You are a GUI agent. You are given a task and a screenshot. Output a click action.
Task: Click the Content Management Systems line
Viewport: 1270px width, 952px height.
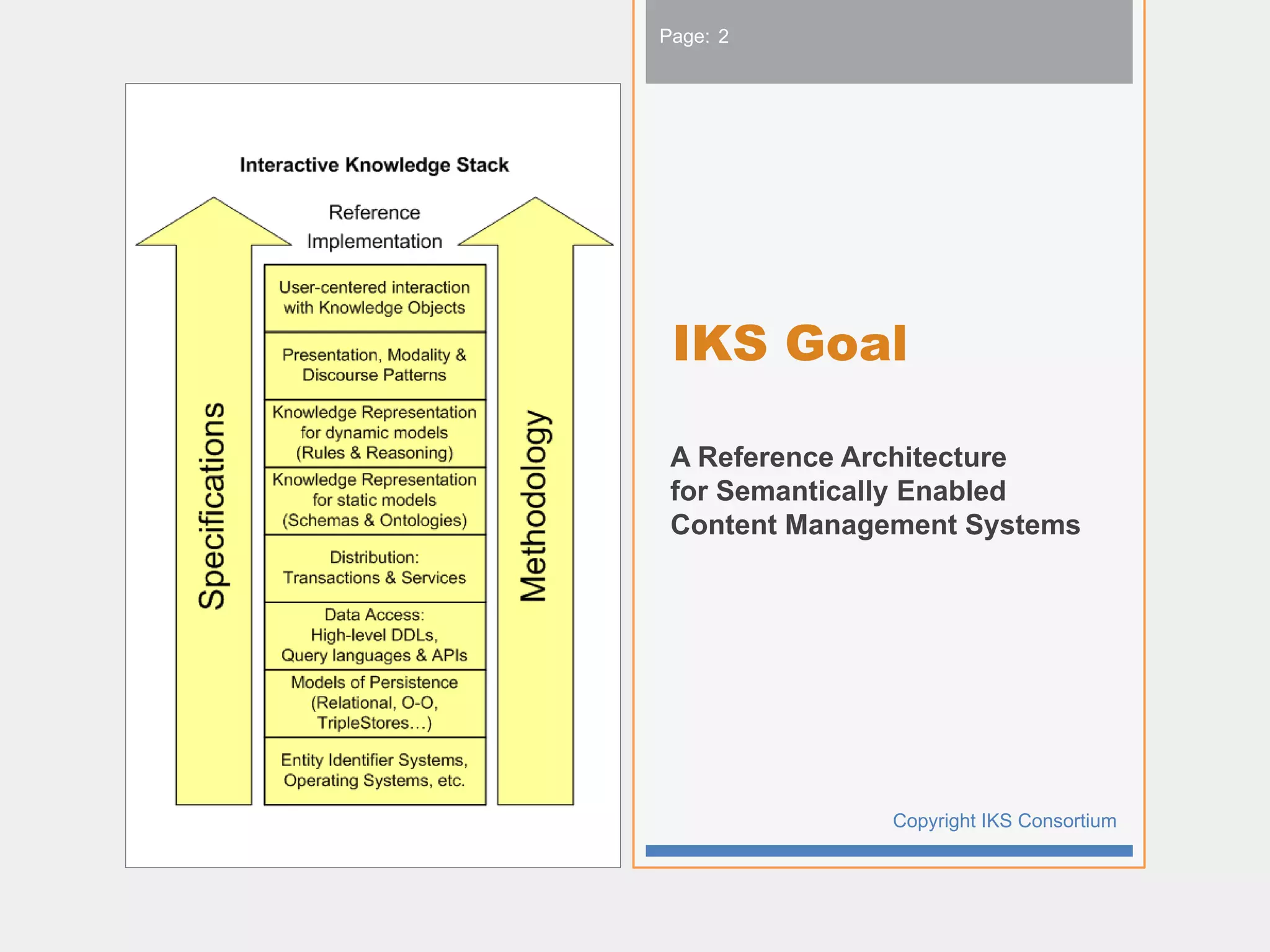875,525
